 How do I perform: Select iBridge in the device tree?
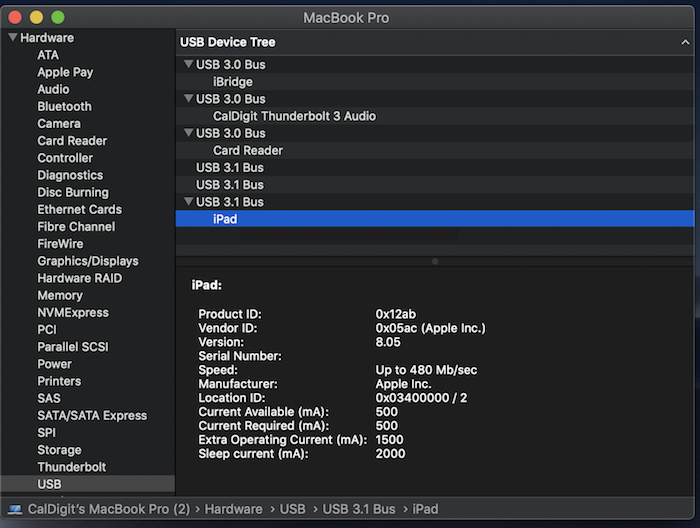(232, 82)
